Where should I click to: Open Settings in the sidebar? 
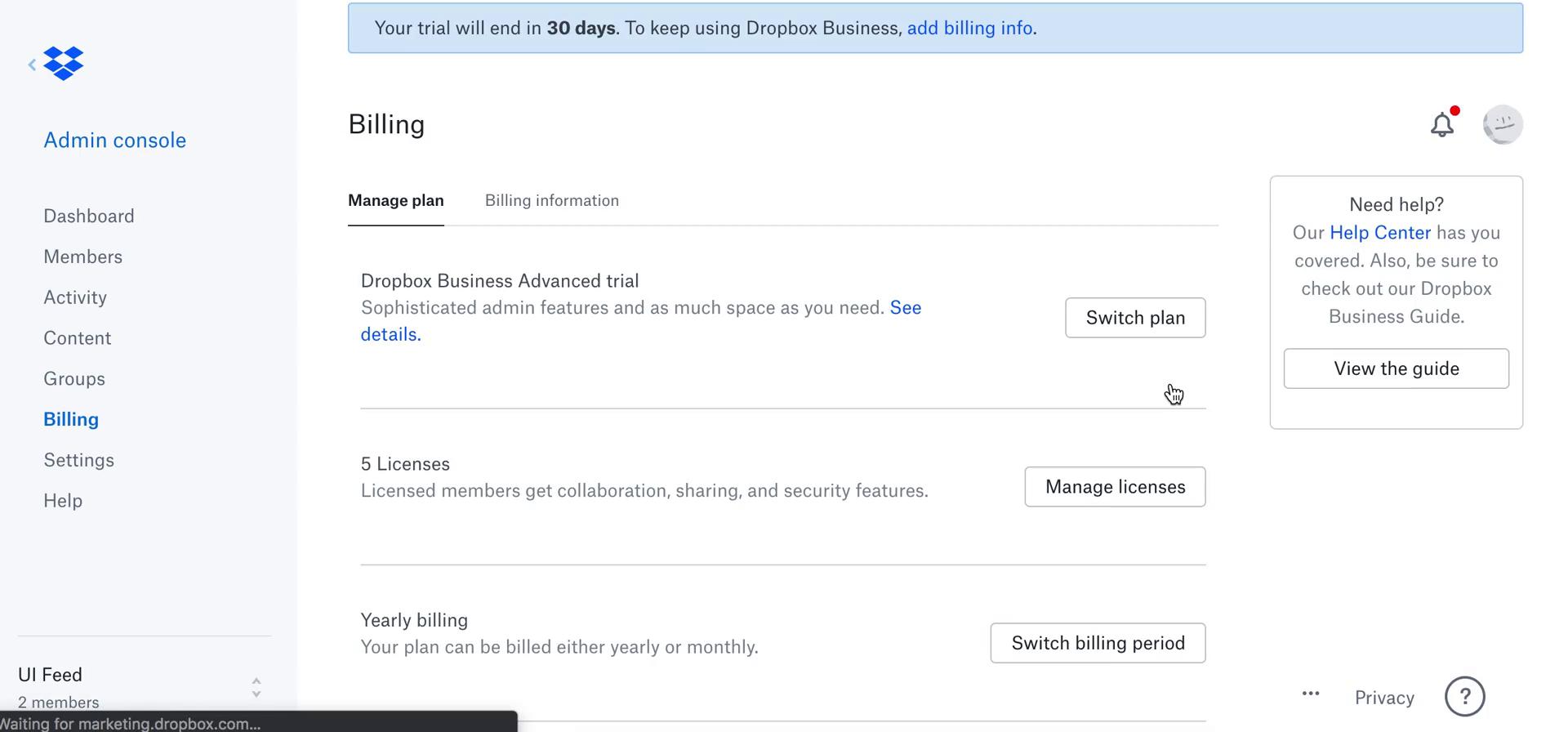pyautogui.click(x=79, y=460)
